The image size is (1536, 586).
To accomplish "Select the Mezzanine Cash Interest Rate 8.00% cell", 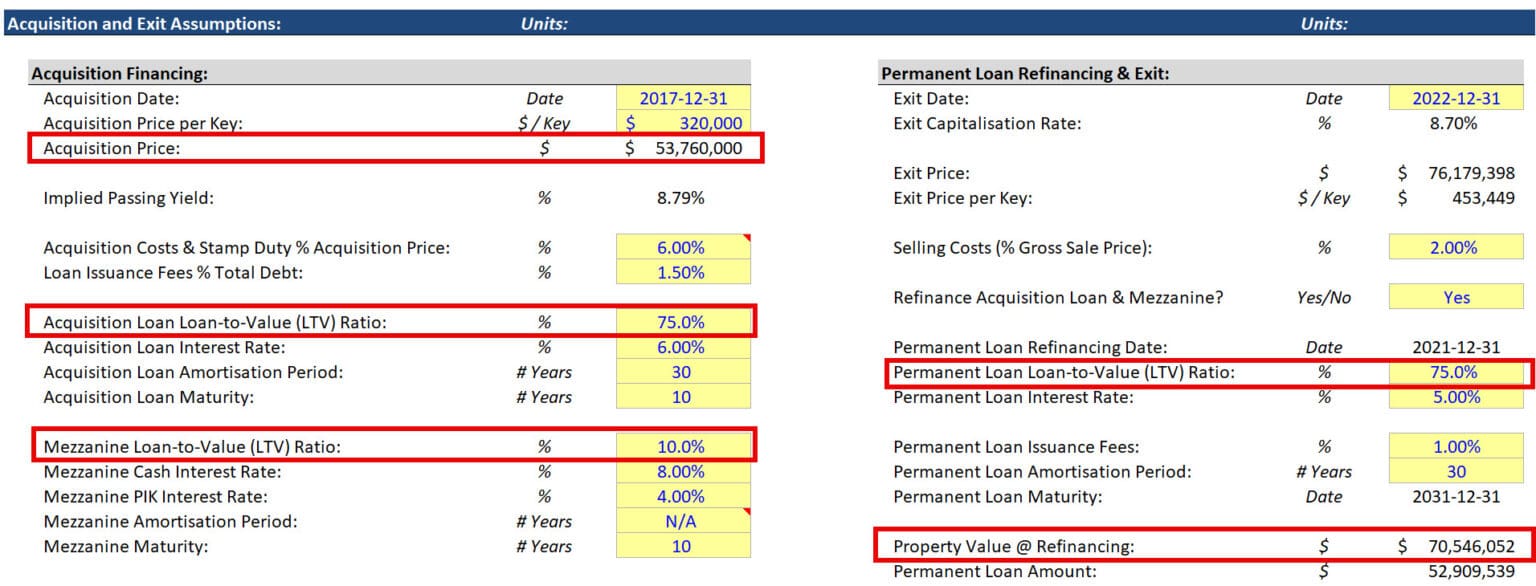I will coord(683,471).
